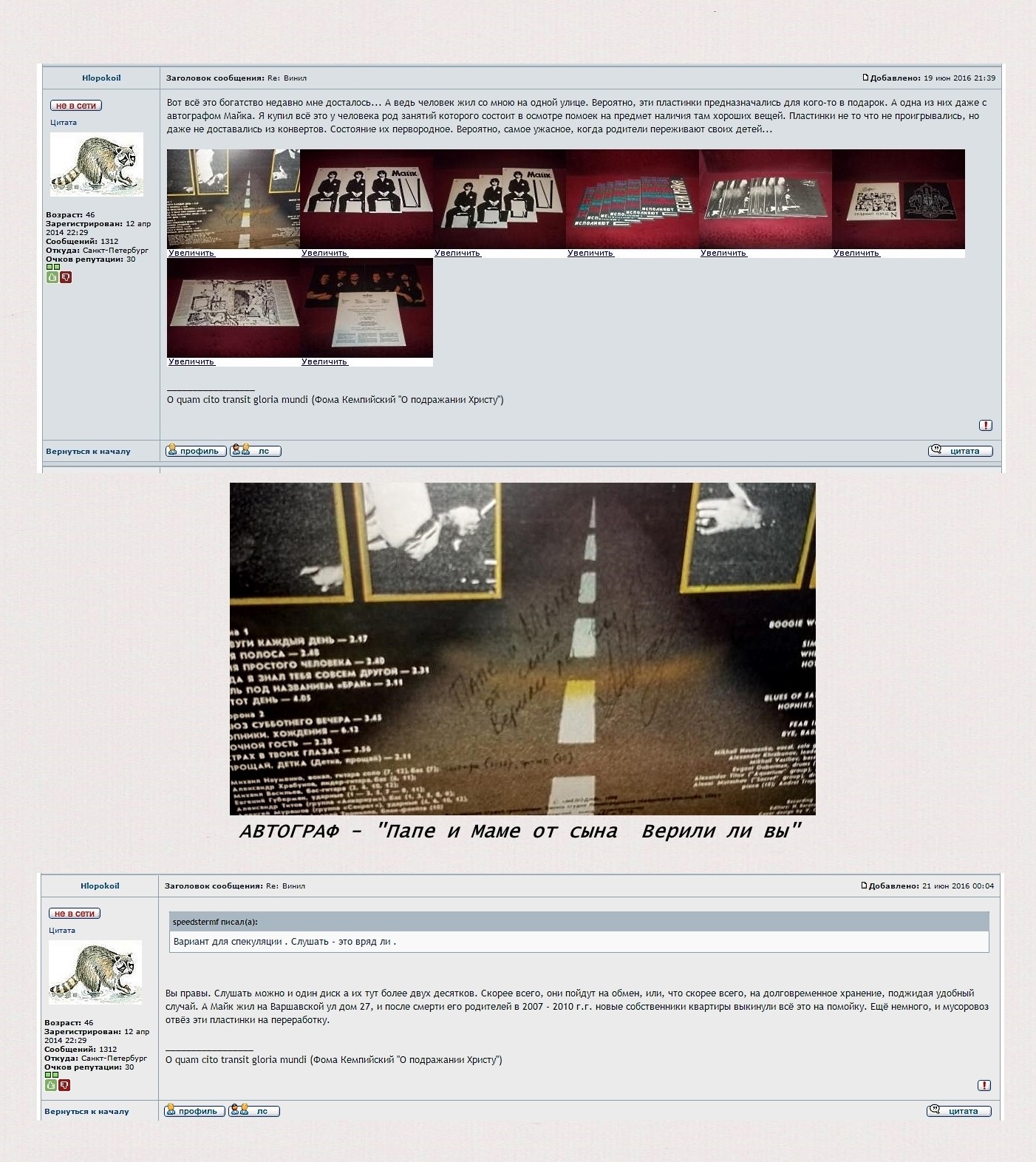This screenshot has width=1036, height=1162.
Task: Open "профиль" button in the 21 июн post footer
Action: pyautogui.click(x=194, y=1111)
